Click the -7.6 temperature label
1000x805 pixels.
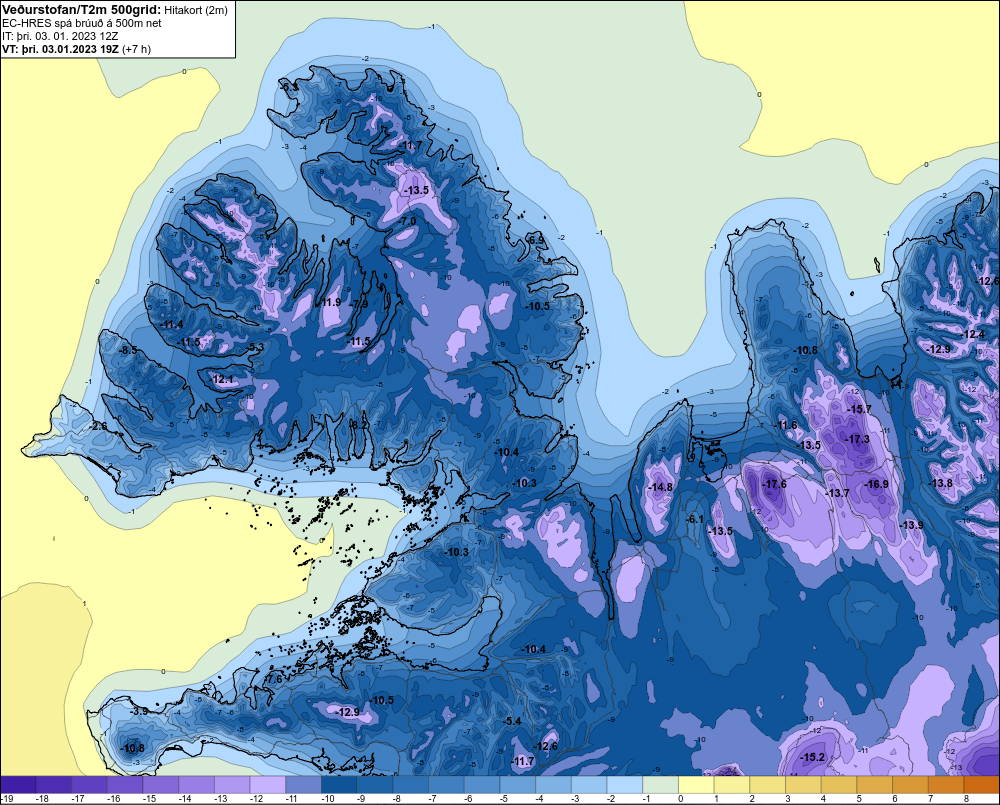[272, 679]
